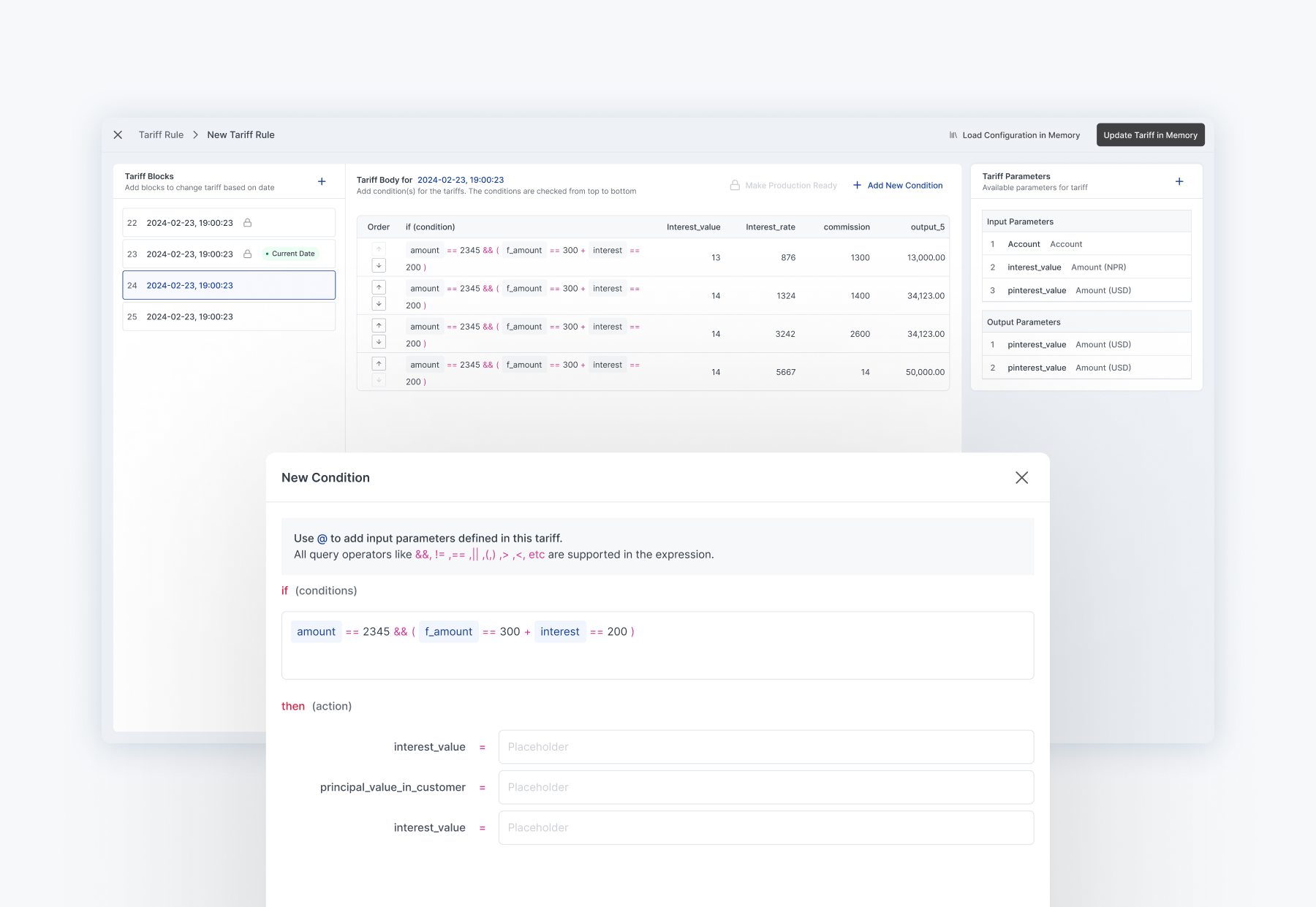The image size is (1316, 907).
Task: Click the Tariff Body date 2024-02-23, 19:00:23
Action: [461, 180]
